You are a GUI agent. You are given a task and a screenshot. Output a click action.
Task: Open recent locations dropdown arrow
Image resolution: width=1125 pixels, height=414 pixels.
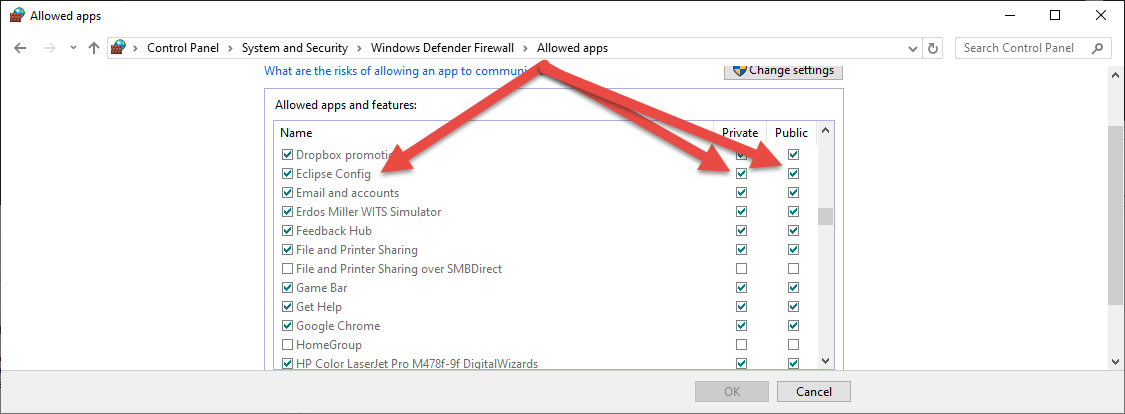coord(73,48)
